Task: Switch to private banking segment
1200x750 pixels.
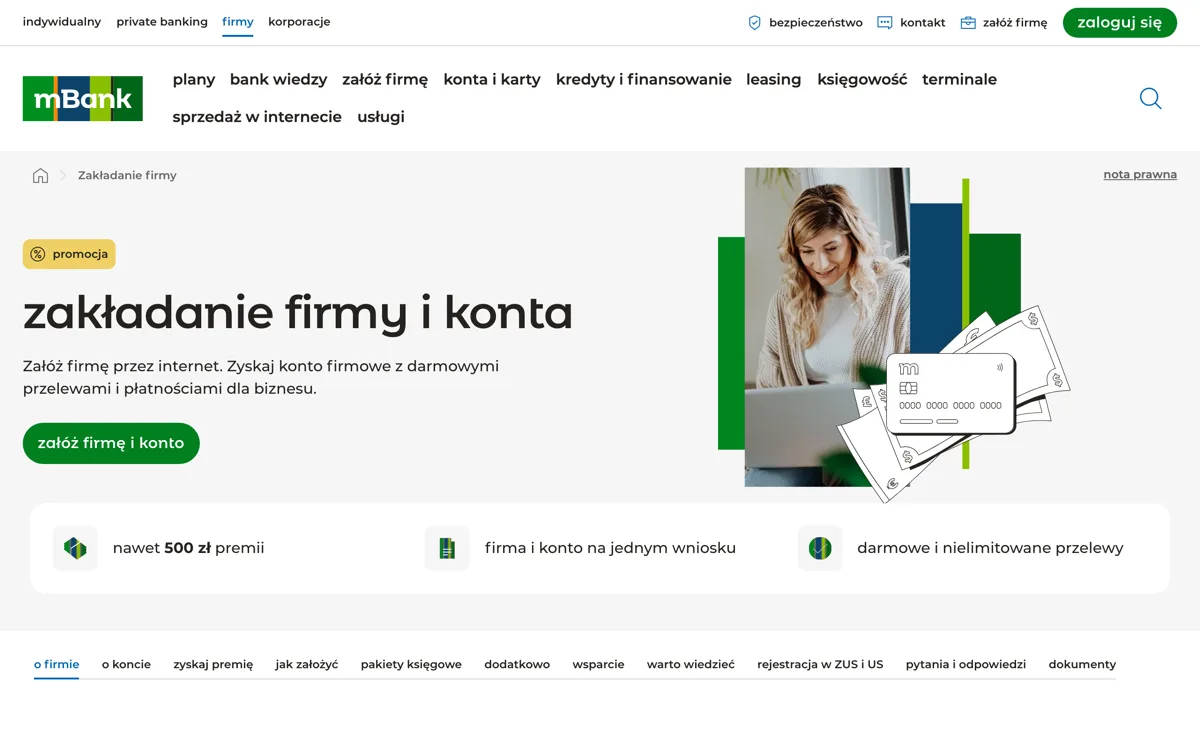Action: point(162,22)
